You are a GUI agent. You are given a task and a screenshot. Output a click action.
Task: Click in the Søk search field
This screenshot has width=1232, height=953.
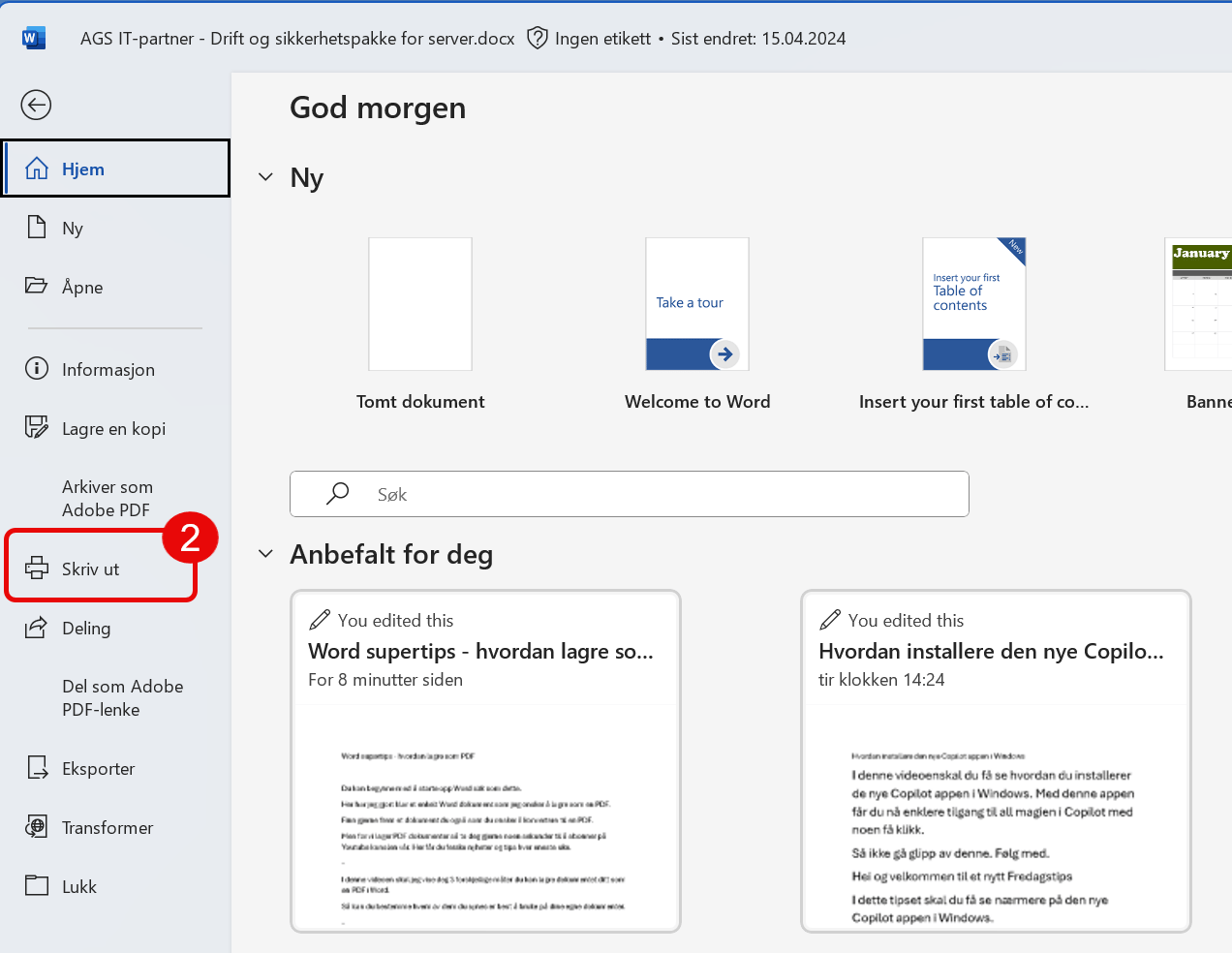tap(630, 494)
